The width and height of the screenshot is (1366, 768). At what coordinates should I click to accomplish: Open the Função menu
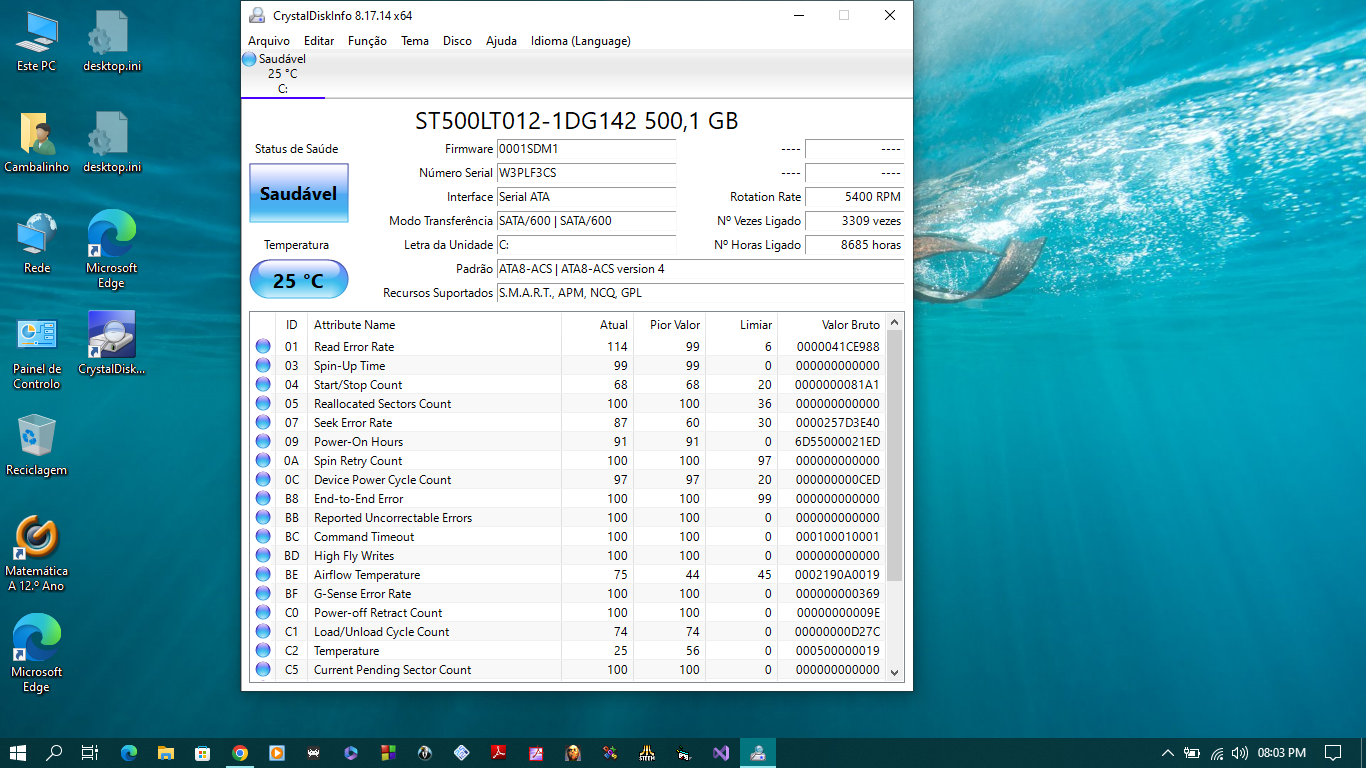[367, 41]
